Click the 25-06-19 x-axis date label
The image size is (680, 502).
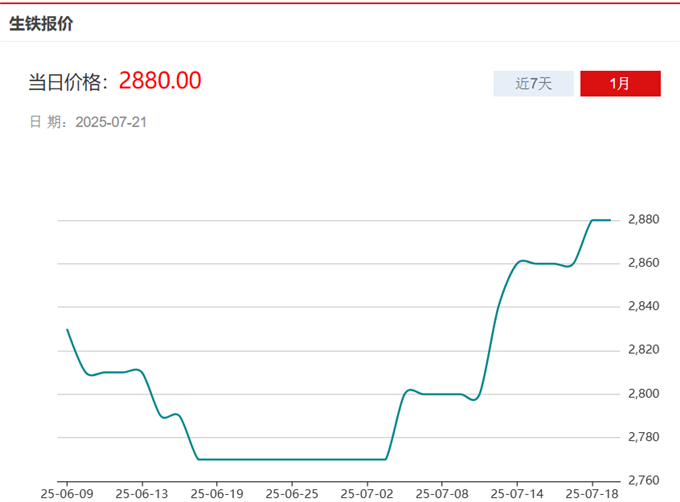pyautogui.click(x=217, y=494)
